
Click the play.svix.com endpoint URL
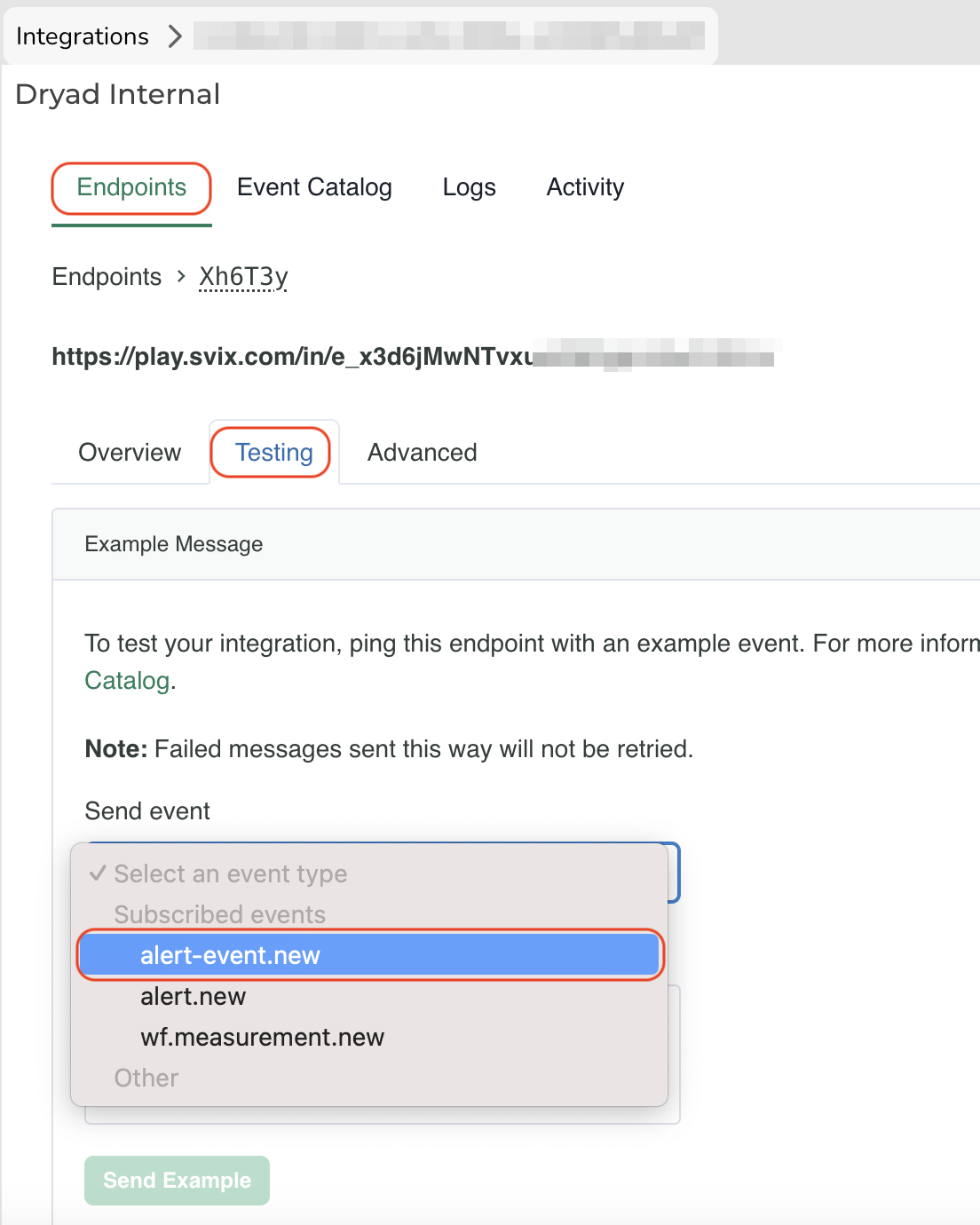point(293,357)
